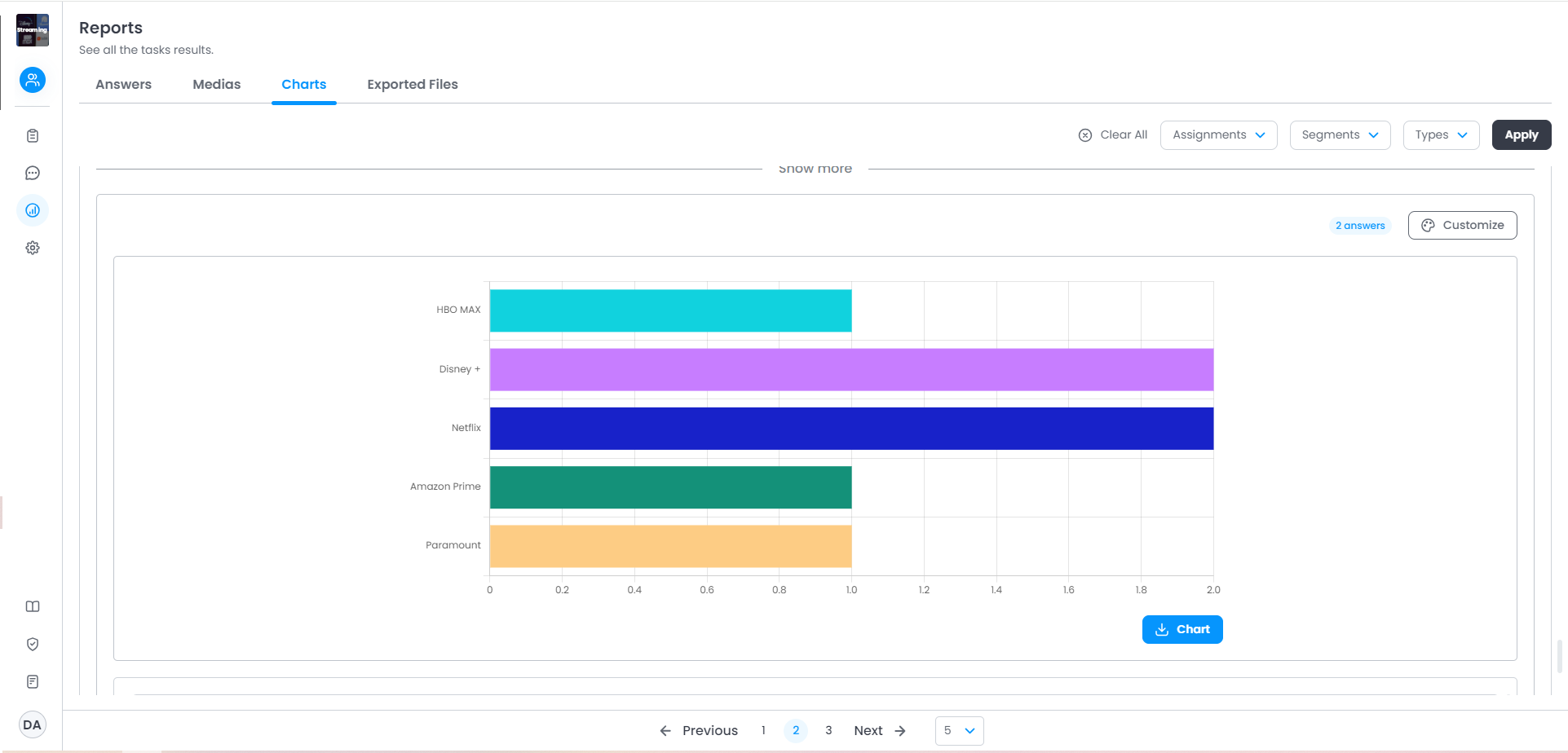
Task: Expand the Types dropdown
Action: [x=1442, y=134]
